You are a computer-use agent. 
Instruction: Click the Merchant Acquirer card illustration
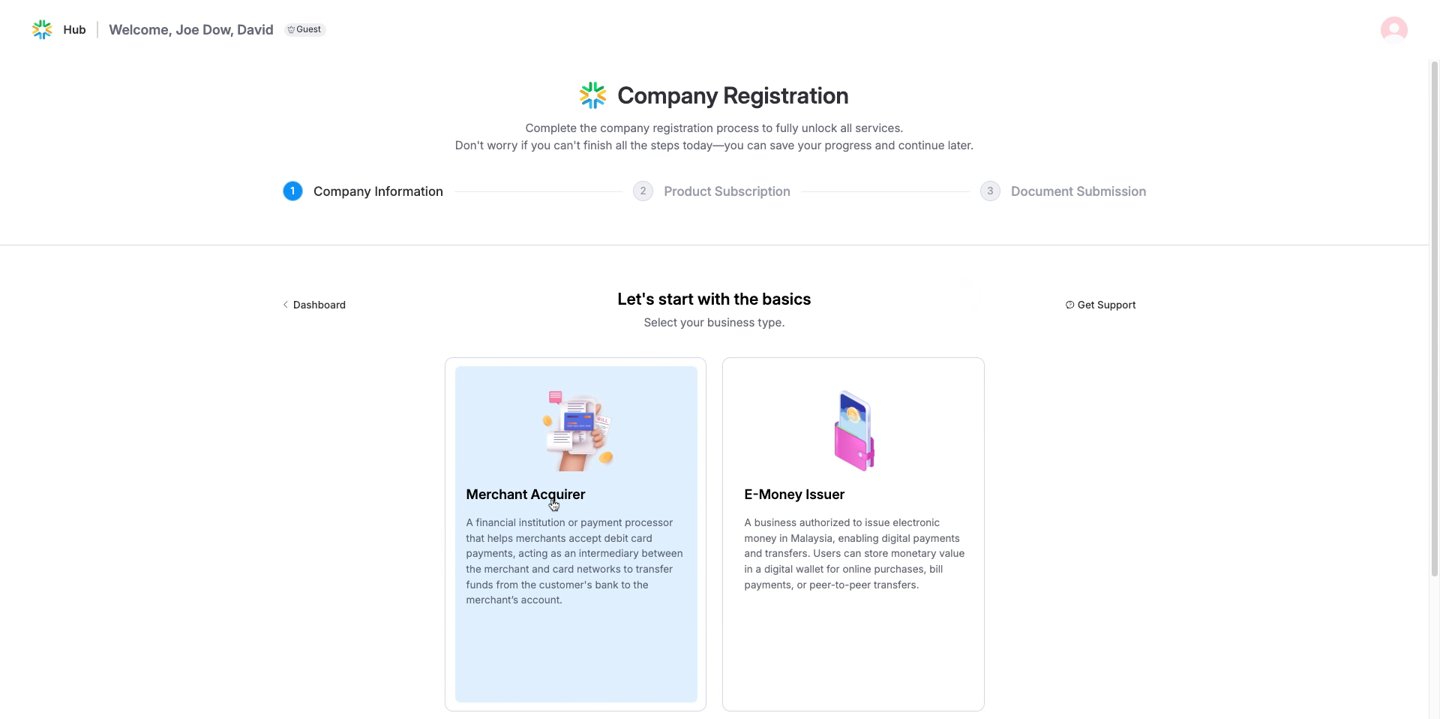(577, 430)
